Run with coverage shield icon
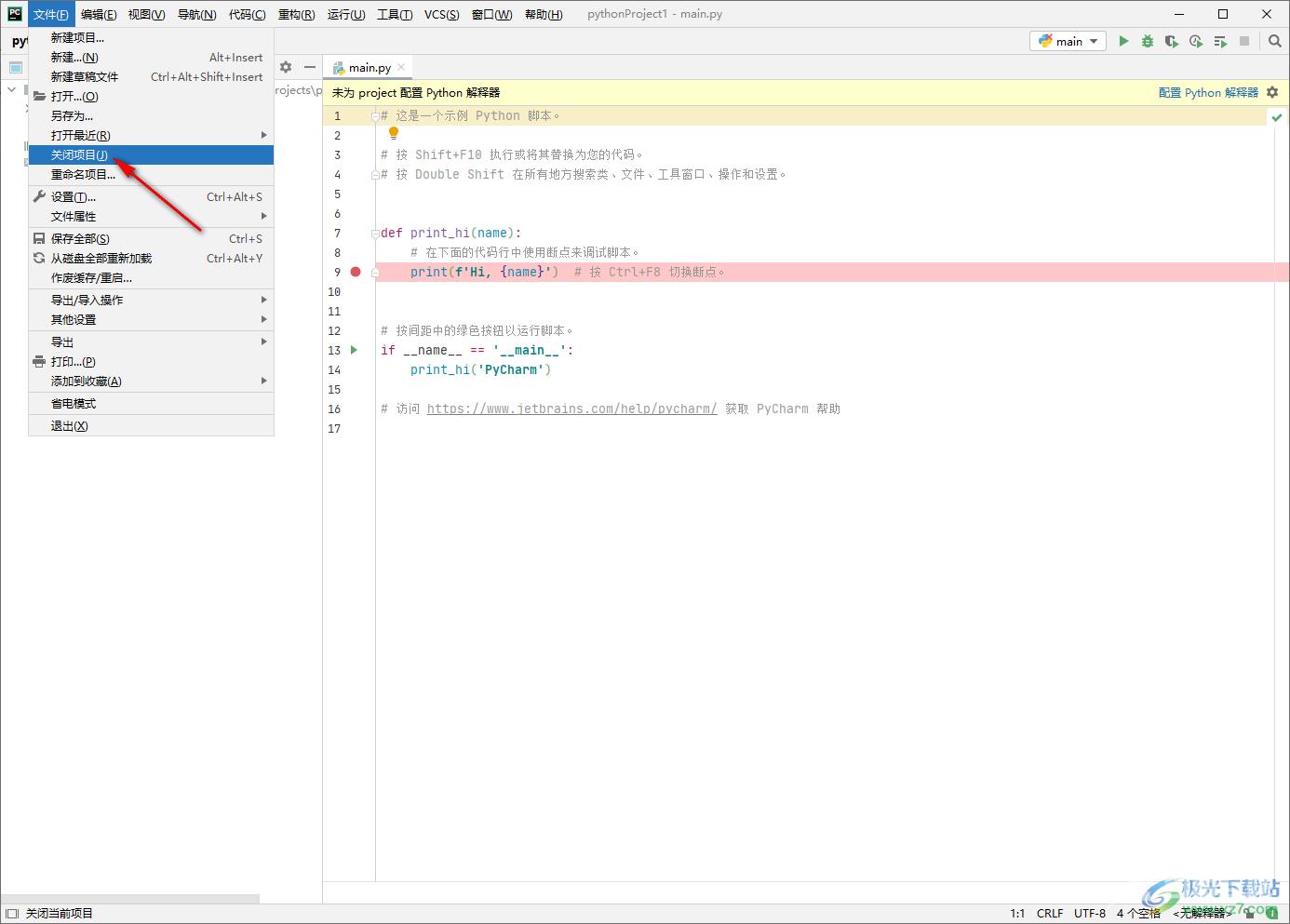This screenshot has height=924, width=1290. pos(1172,41)
